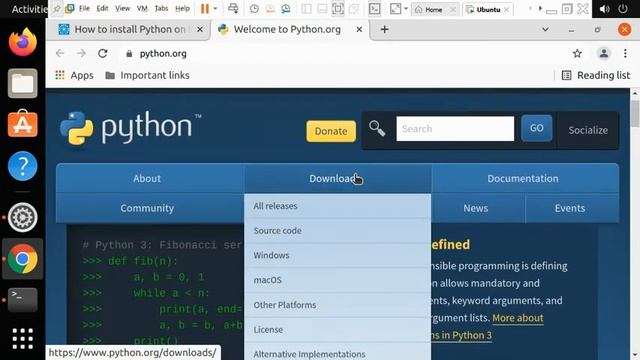Open the Help icon in the dock
This screenshot has width=640, height=360.
click(22, 166)
